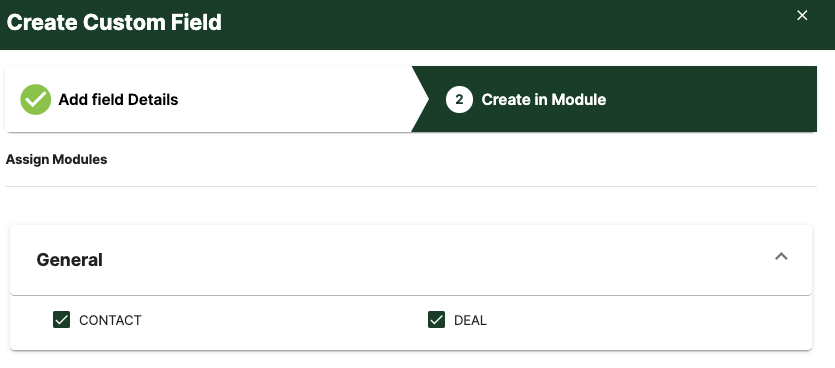Click the CONTACT label text
The height and width of the screenshot is (368, 835).
[x=110, y=320]
